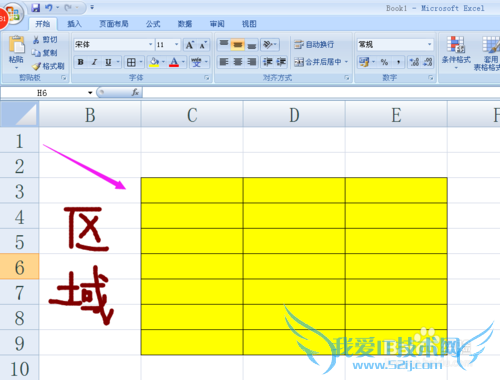500x380 pixels.
Task: Open the borders dropdown arrow
Action: (141, 62)
